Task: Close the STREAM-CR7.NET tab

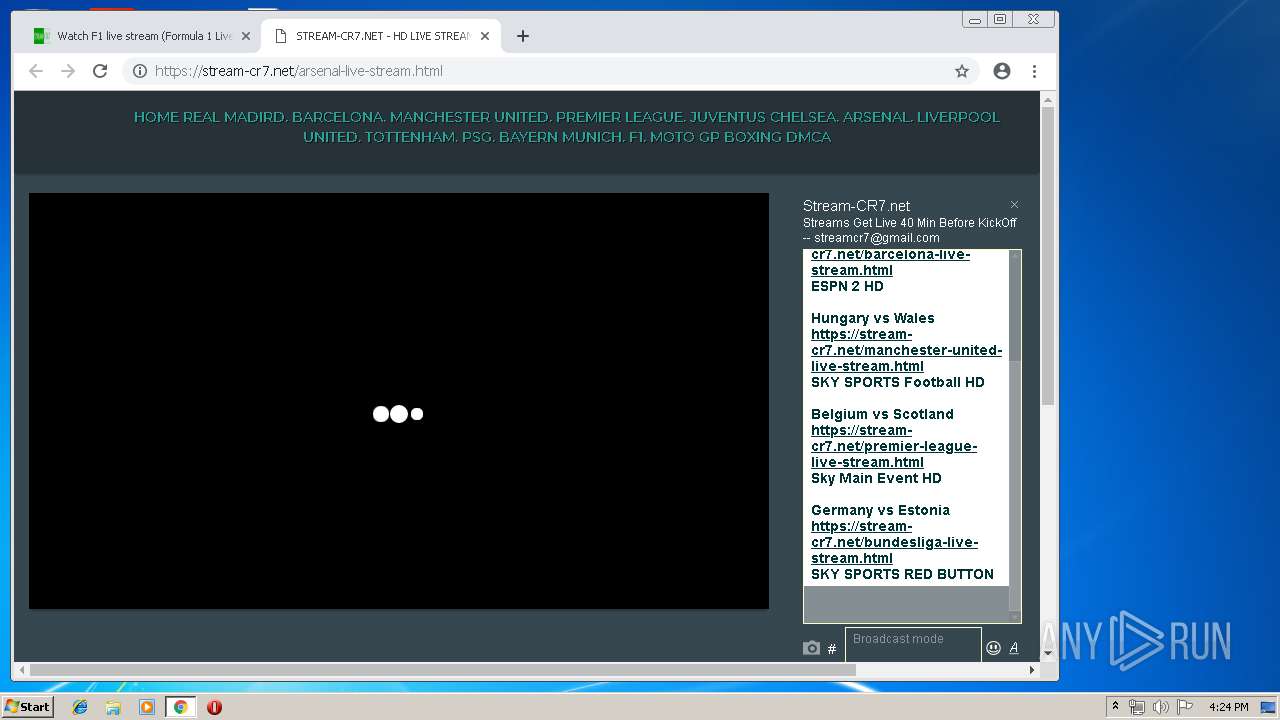Action: [485, 36]
